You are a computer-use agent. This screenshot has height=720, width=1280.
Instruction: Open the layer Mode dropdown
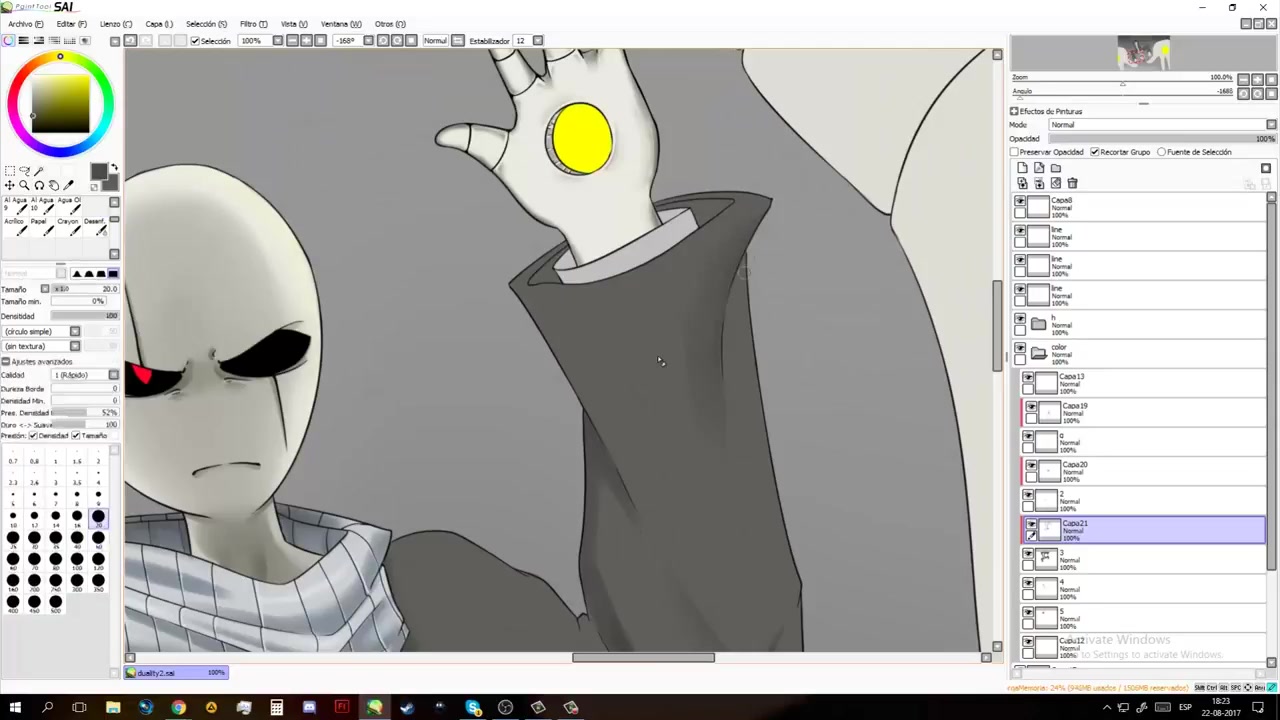click(1271, 125)
